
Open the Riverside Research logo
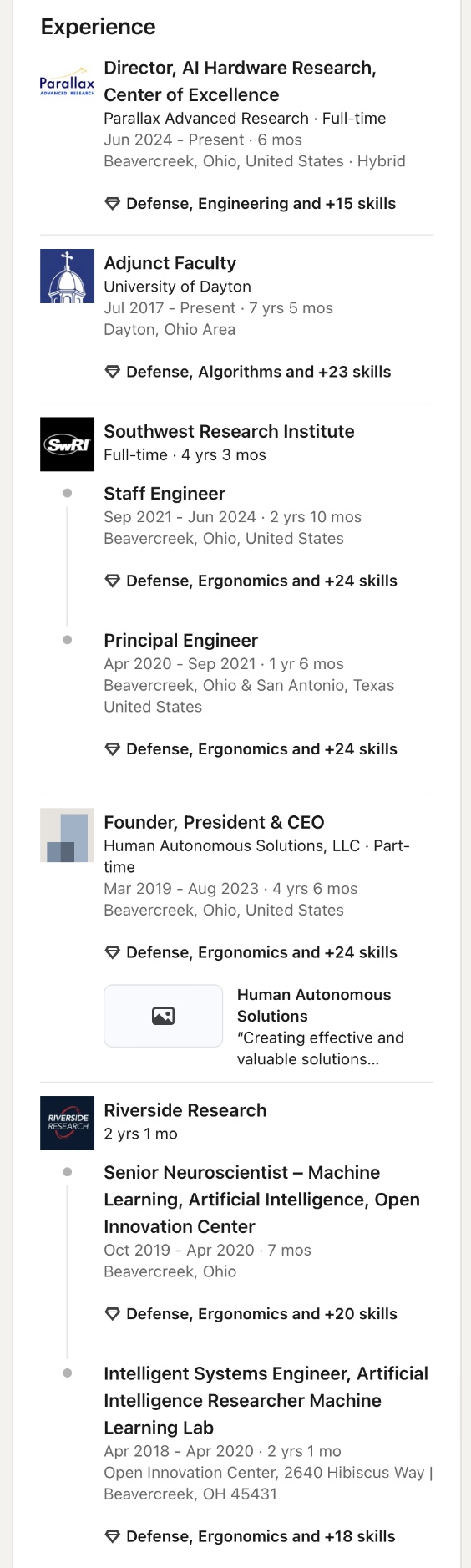pos(67,1124)
